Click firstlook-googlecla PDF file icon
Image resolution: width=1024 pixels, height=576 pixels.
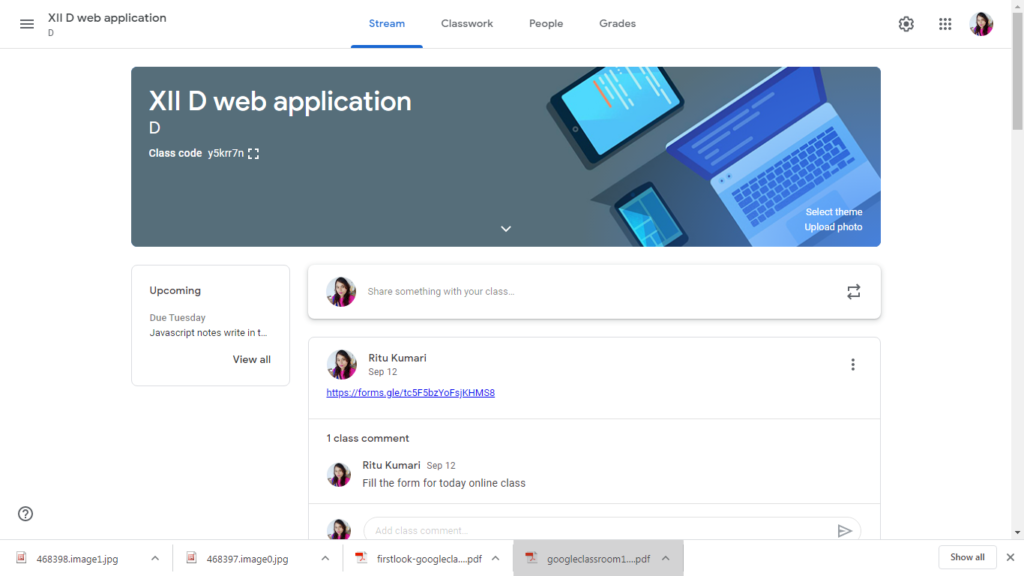[x=361, y=558]
